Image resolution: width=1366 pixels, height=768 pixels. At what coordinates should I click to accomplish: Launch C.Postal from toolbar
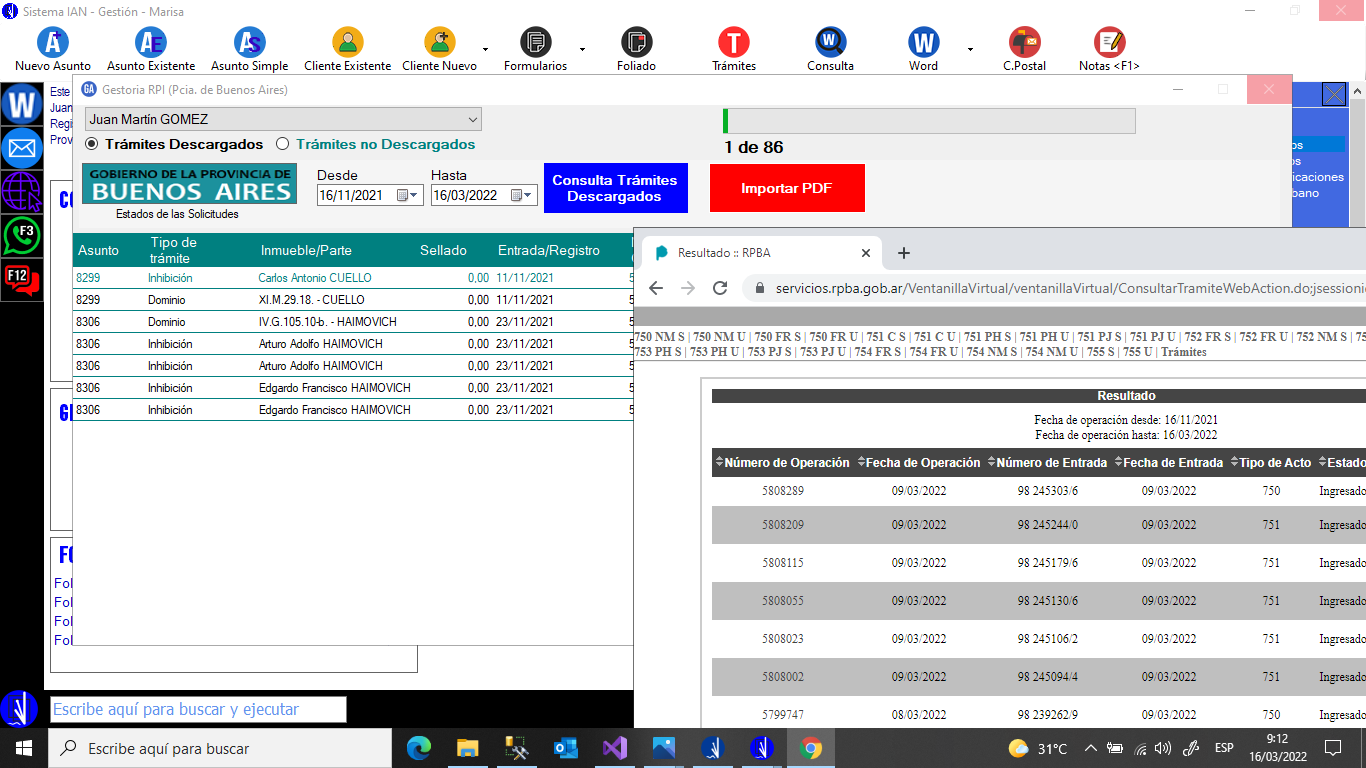tap(1024, 43)
